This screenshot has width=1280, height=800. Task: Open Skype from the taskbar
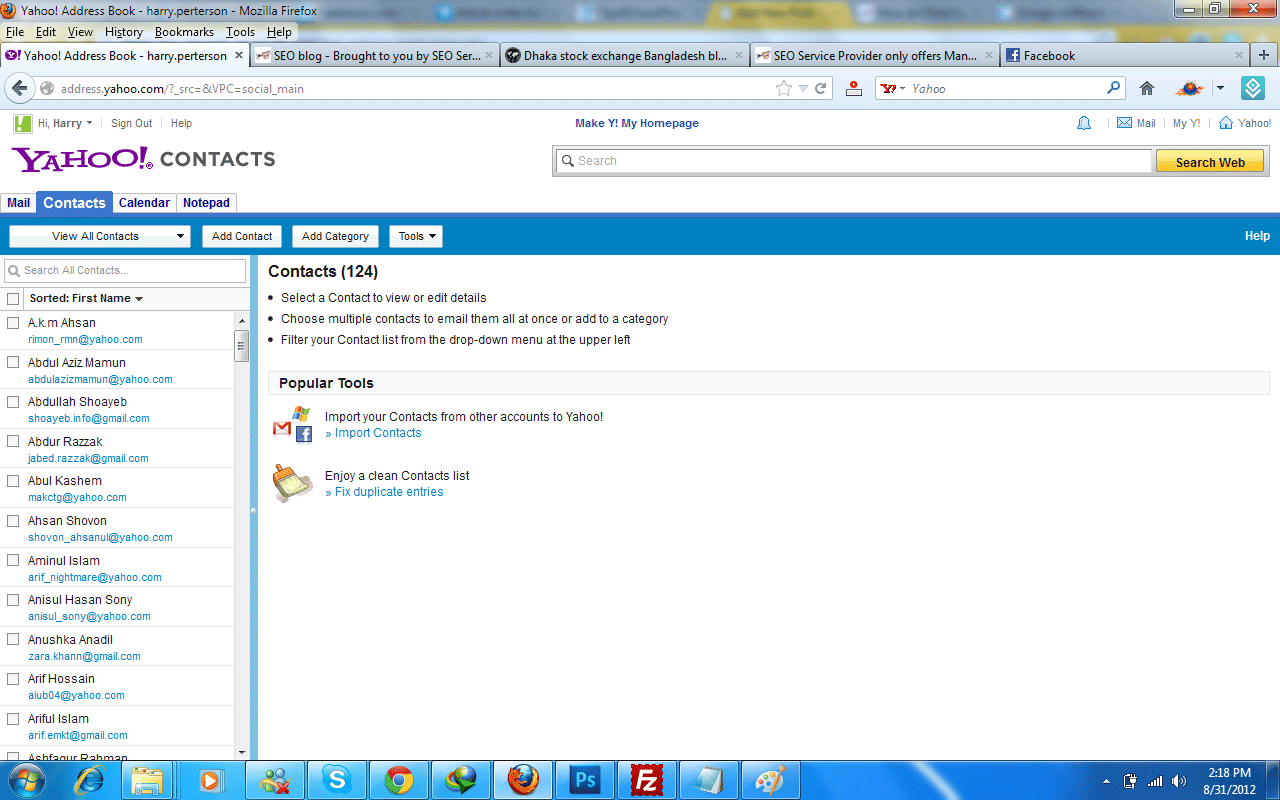(x=337, y=780)
